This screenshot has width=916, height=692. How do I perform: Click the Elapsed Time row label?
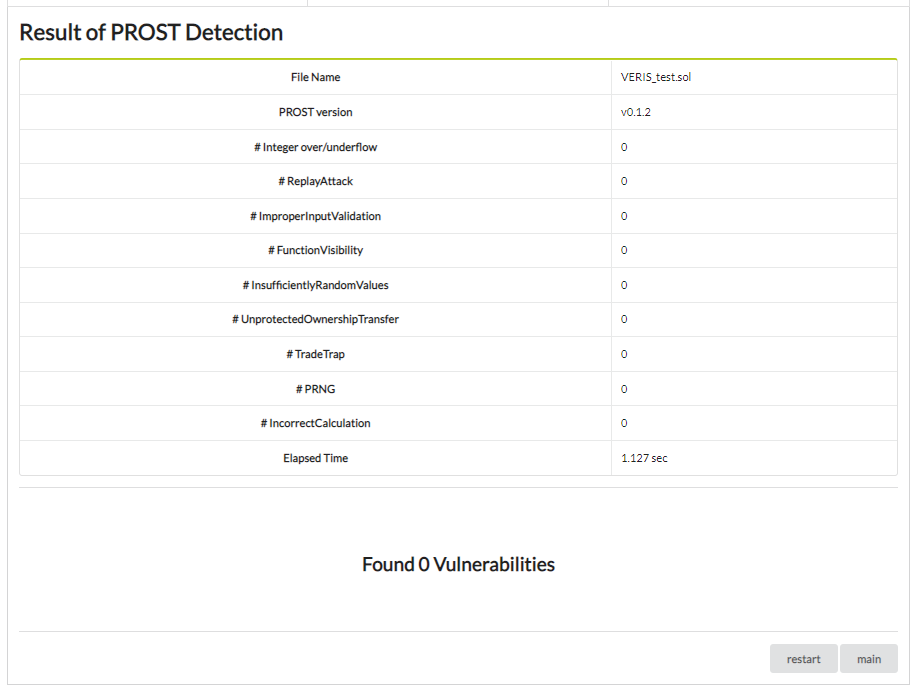pyautogui.click(x=315, y=458)
